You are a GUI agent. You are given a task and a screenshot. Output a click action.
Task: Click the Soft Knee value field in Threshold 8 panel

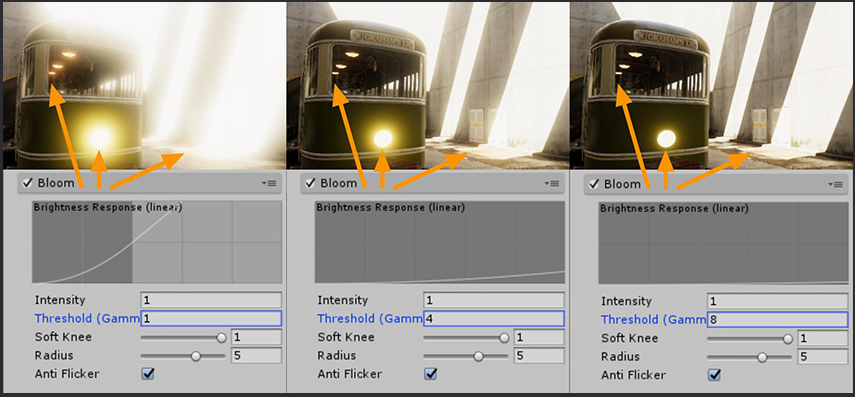823,338
